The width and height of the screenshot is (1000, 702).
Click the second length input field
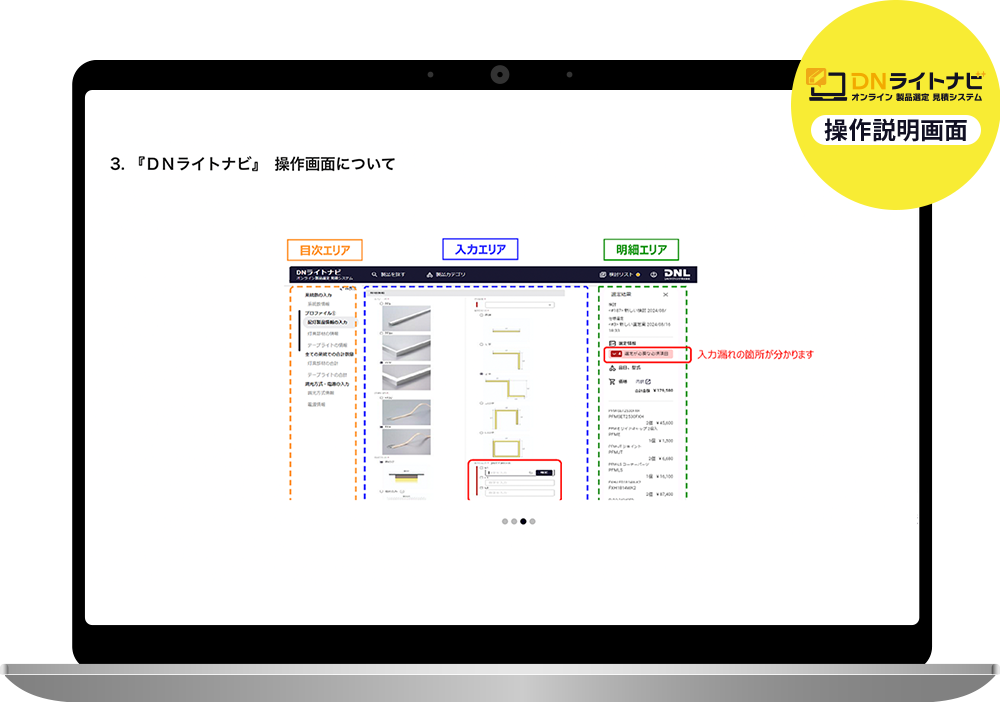click(x=520, y=483)
